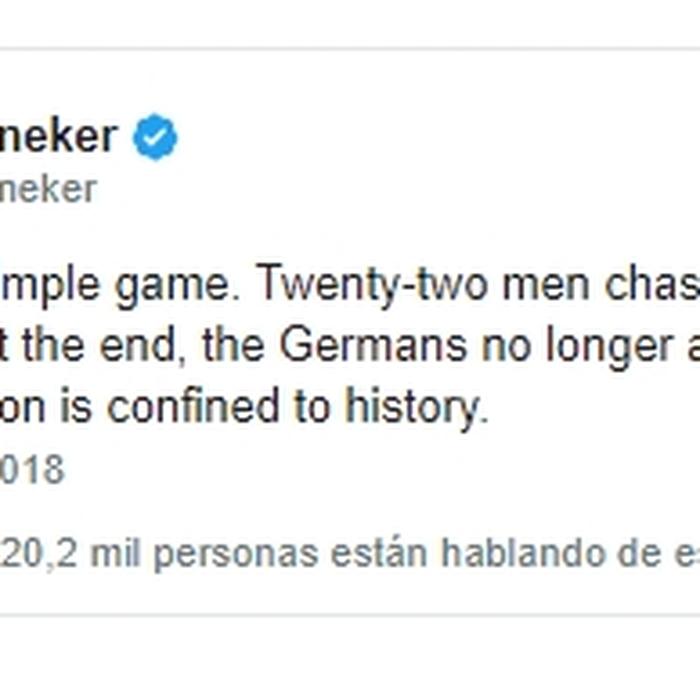Click the tweet line mentioning 'the end'
This screenshot has width=700, height=700.
(350, 346)
